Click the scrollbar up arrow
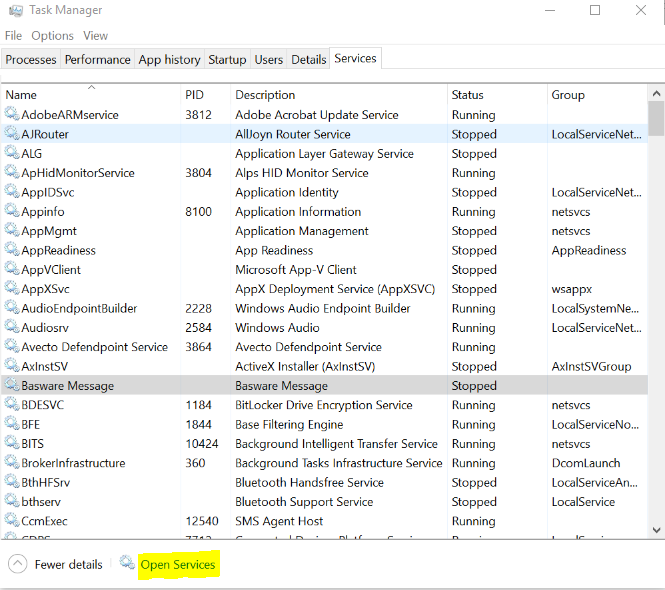Viewport: 665px width, 590px height. (x=656, y=93)
